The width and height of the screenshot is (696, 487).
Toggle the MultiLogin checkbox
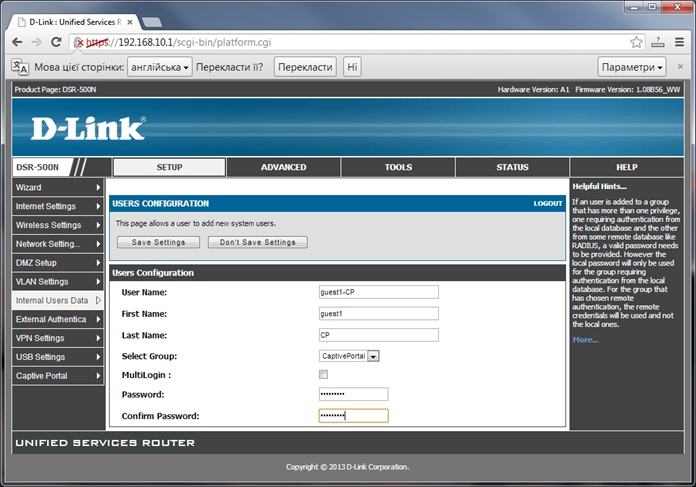click(322, 374)
